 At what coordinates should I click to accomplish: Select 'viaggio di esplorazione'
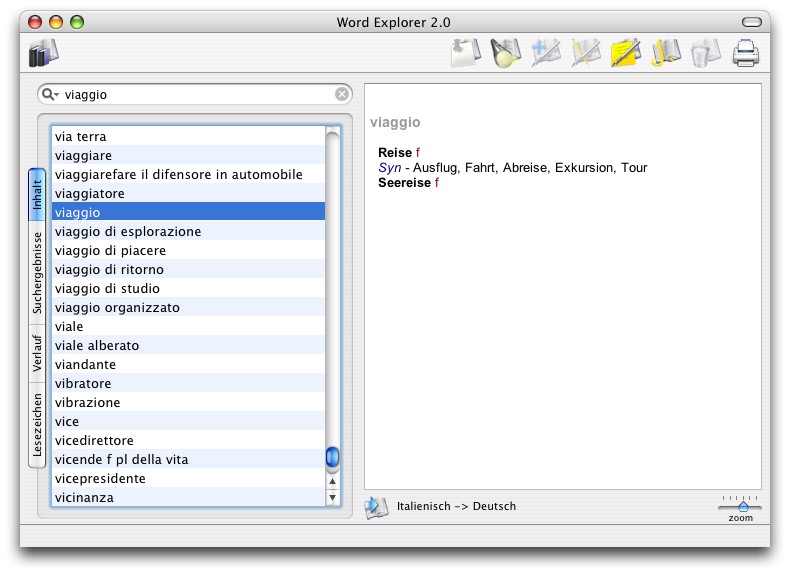tap(188, 231)
